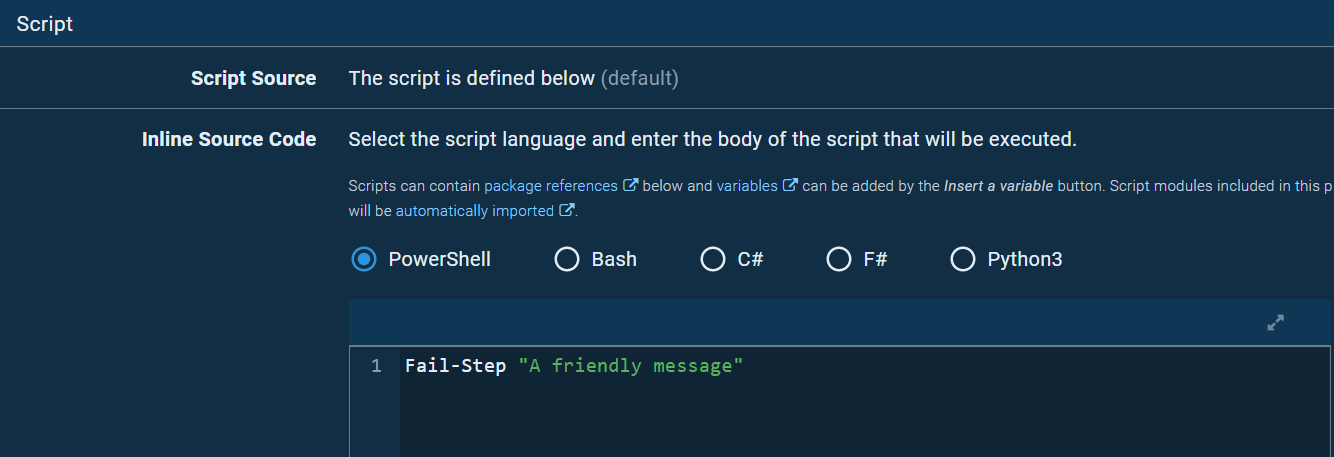Expand the code editor to fullscreen
Screen dimensions: 1334x457
point(1275,323)
